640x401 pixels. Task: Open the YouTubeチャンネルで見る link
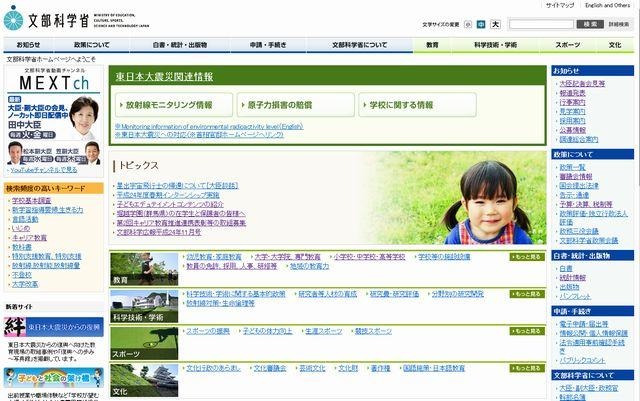click(43, 170)
